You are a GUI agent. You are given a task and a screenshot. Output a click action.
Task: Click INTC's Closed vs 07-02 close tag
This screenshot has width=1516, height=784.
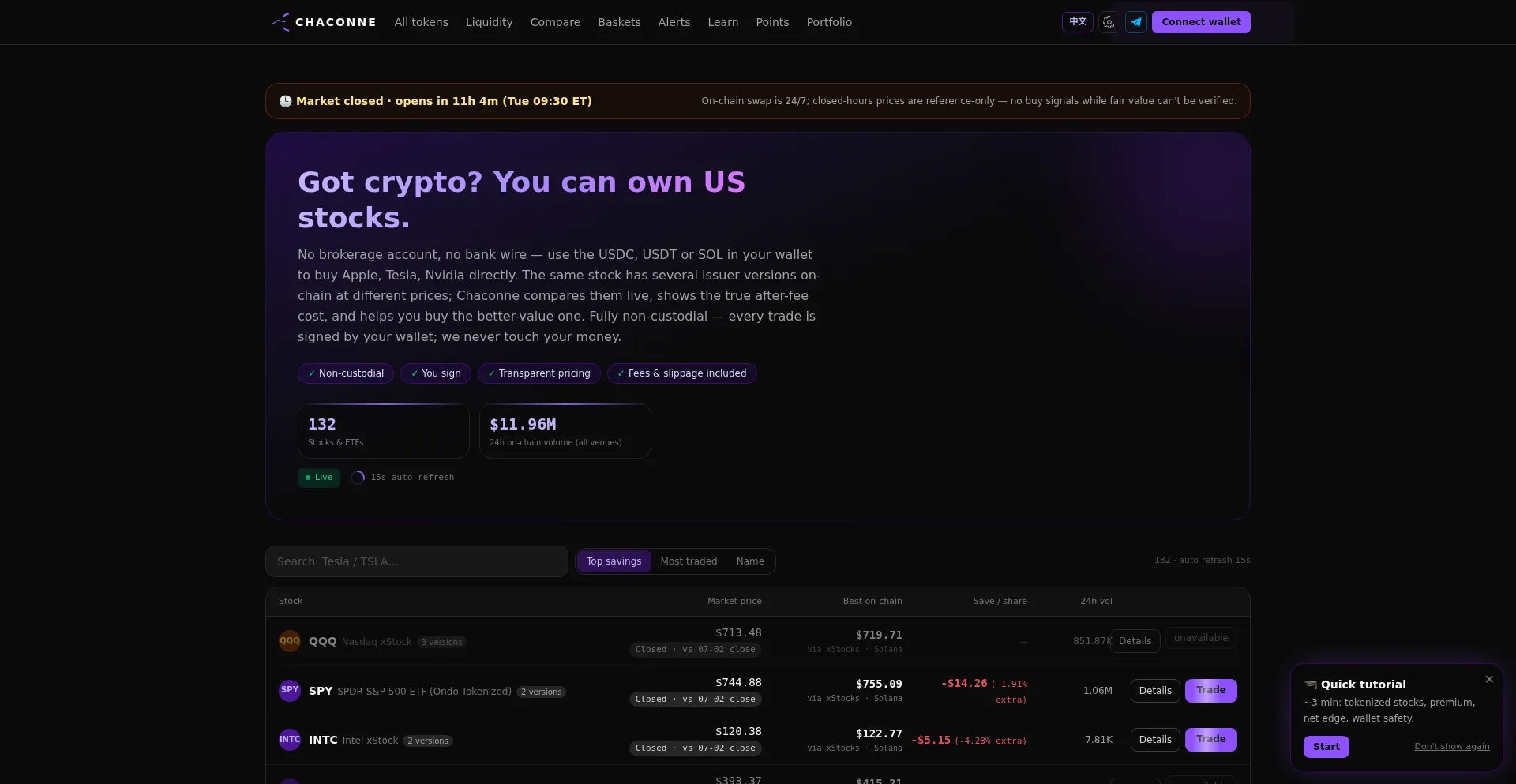(x=696, y=748)
